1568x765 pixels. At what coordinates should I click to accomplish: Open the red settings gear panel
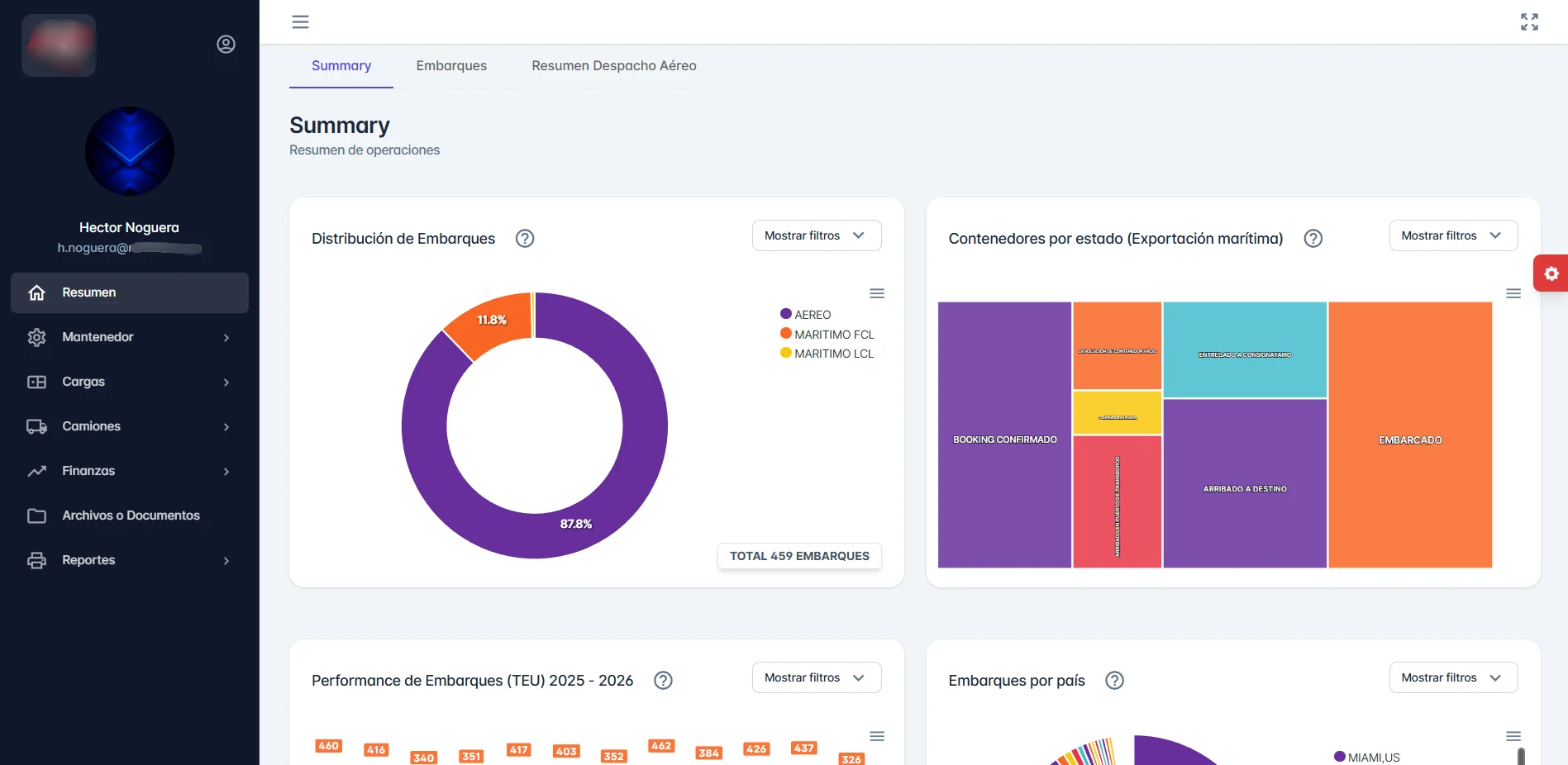pyautogui.click(x=1551, y=273)
